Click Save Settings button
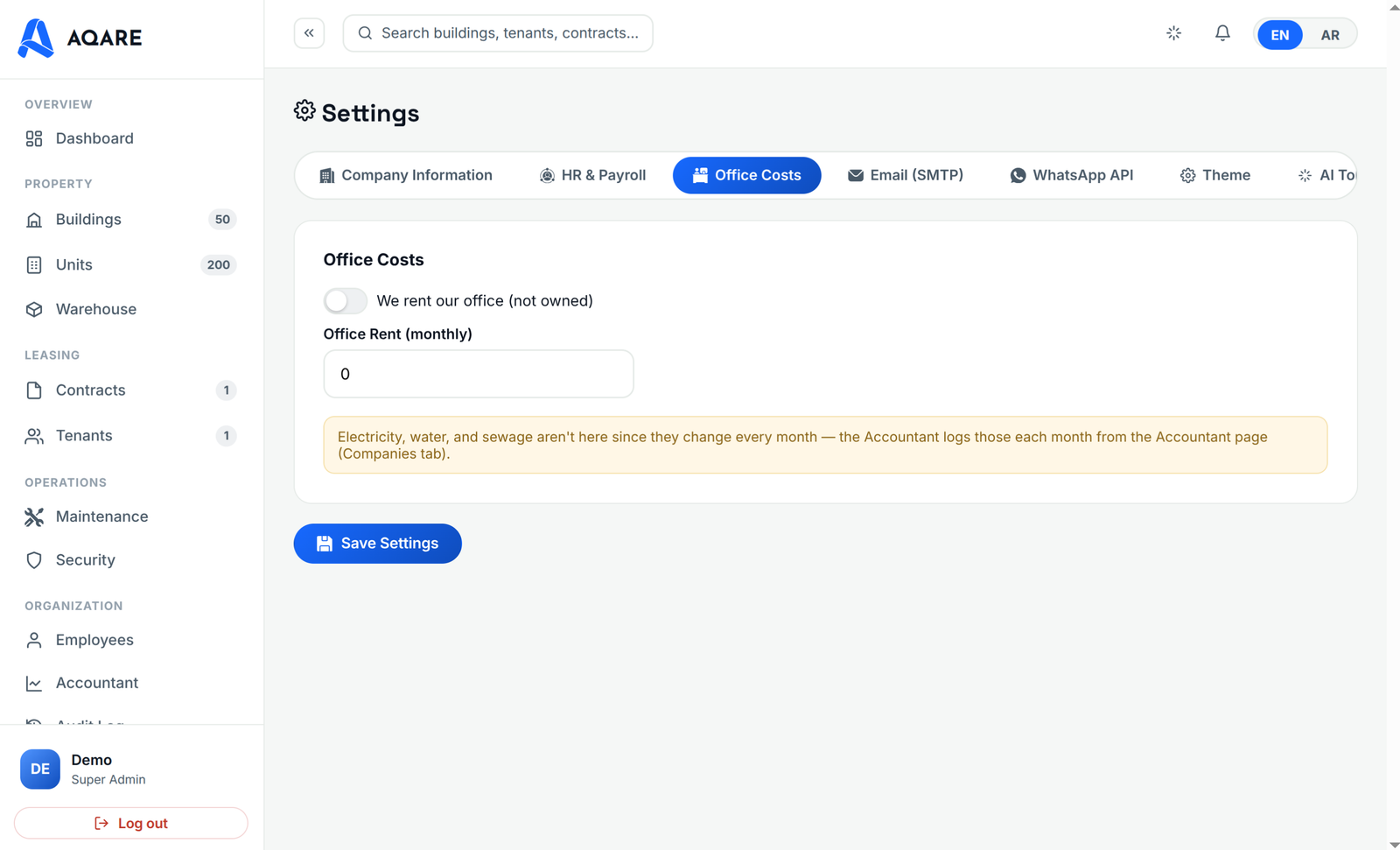1400x850 pixels. click(377, 544)
